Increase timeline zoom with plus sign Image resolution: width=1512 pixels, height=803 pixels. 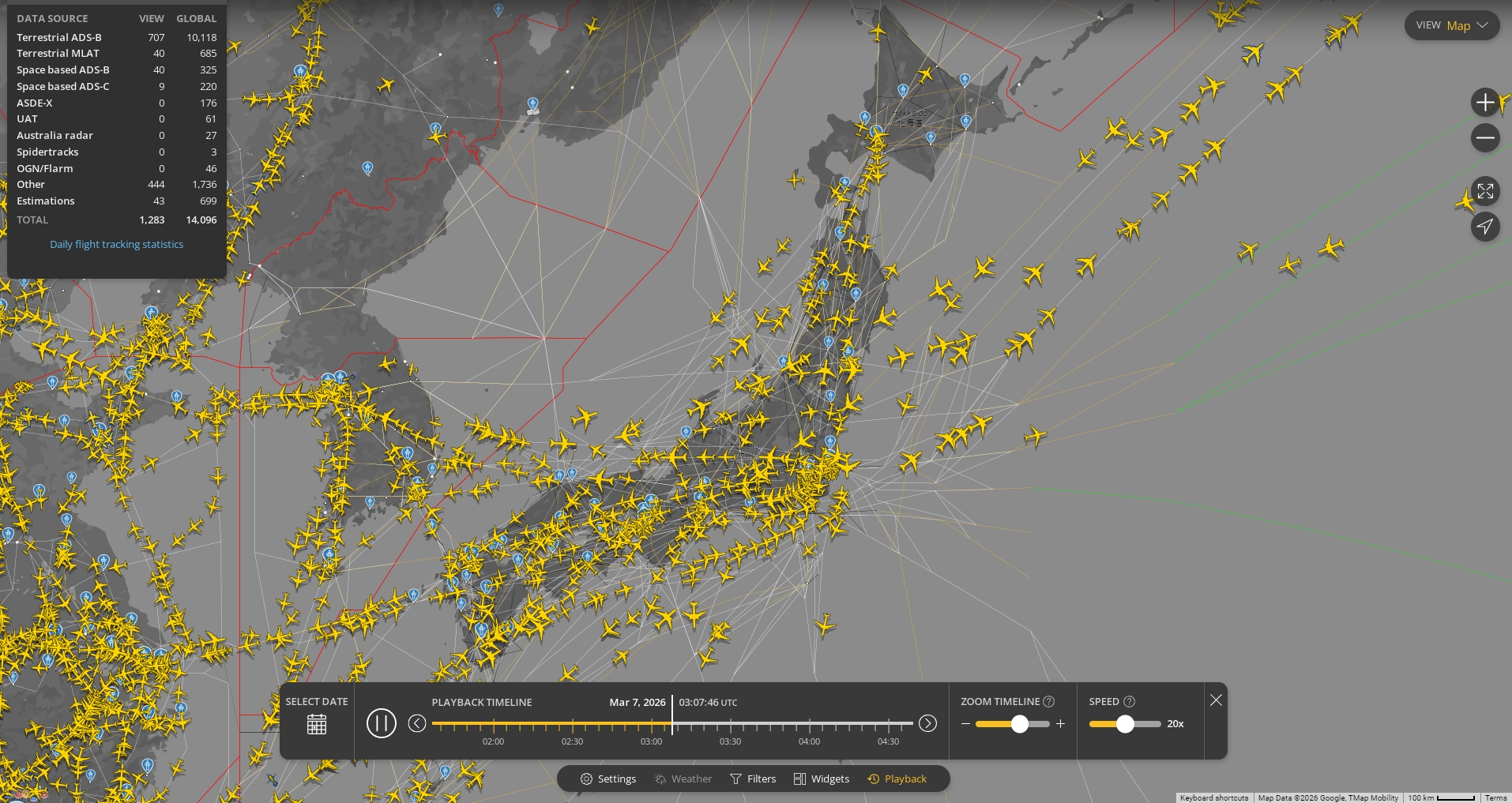pos(1060,724)
